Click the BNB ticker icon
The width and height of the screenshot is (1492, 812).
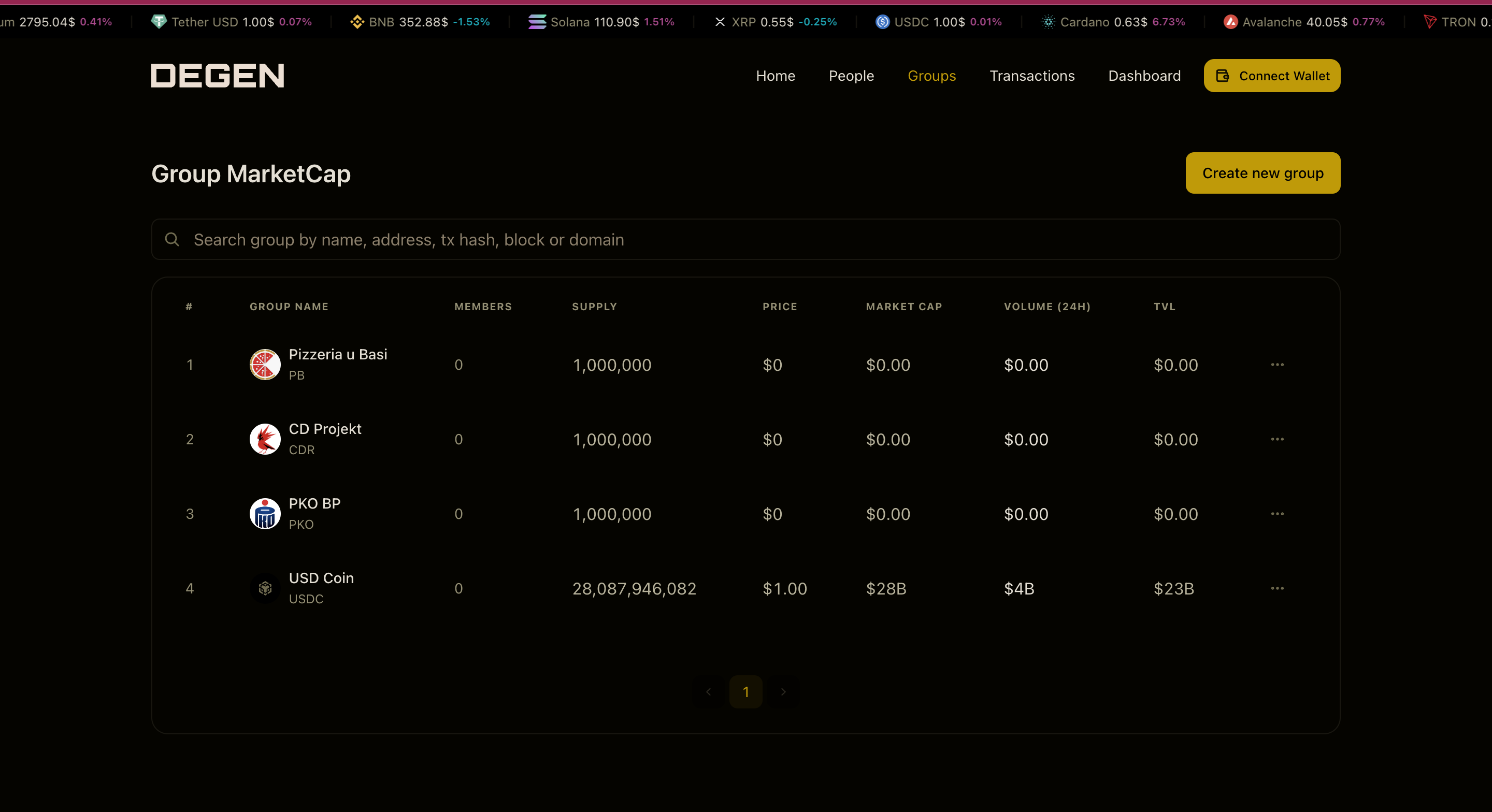point(357,22)
